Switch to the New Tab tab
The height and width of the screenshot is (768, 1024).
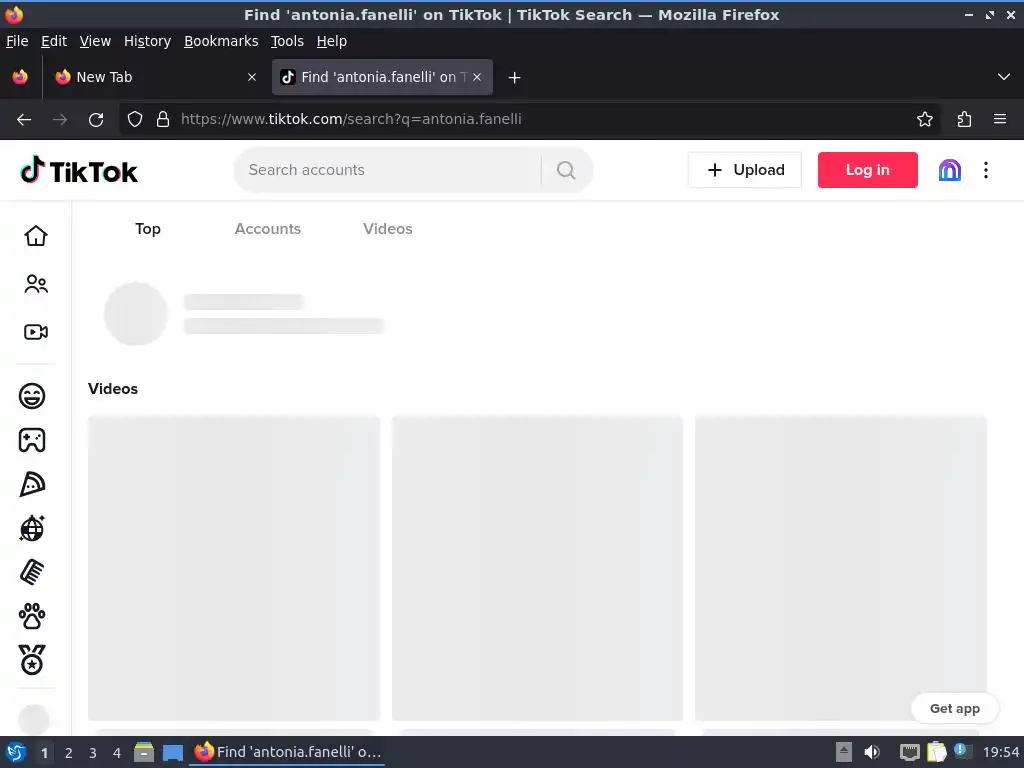(x=156, y=77)
